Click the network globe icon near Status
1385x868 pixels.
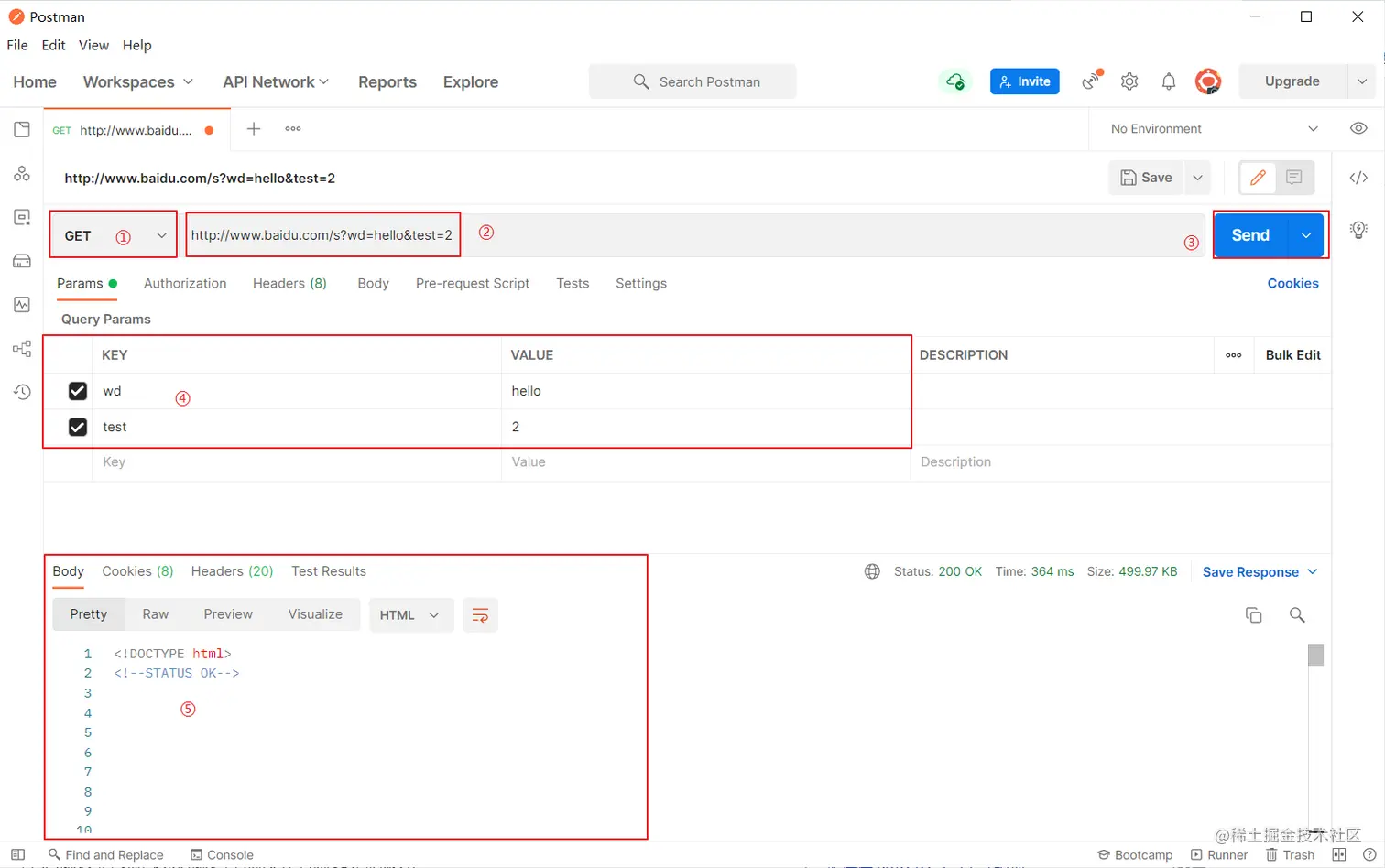[872, 571]
